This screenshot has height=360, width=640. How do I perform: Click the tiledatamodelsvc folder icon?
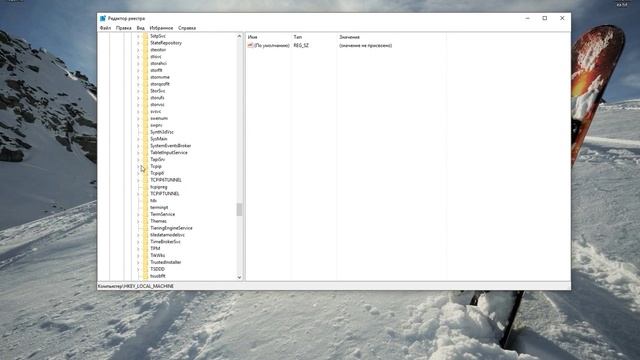(146, 235)
